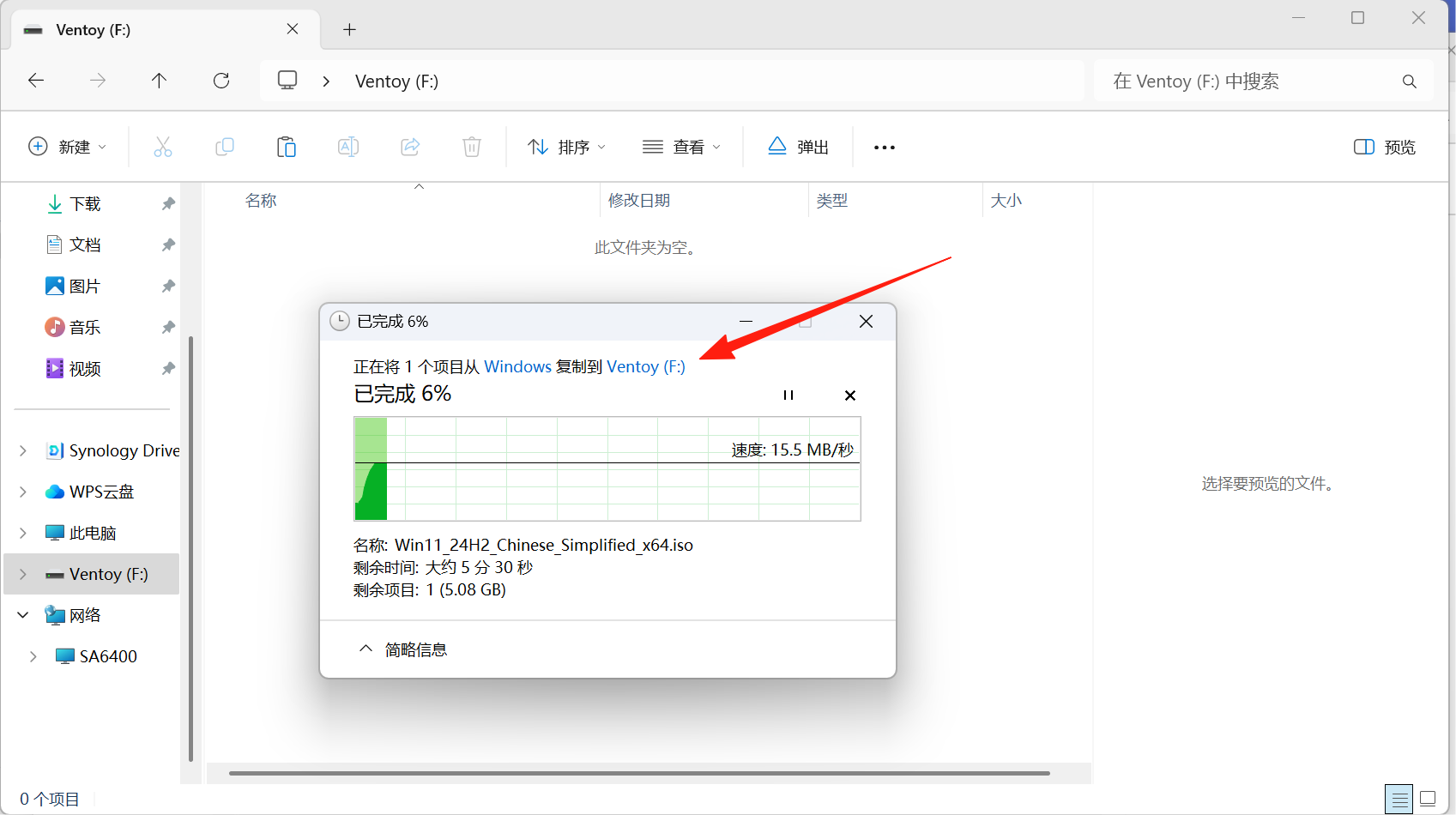Click the Share icon in toolbar
Screen dimensions: 1456x815
tap(410, 147)
